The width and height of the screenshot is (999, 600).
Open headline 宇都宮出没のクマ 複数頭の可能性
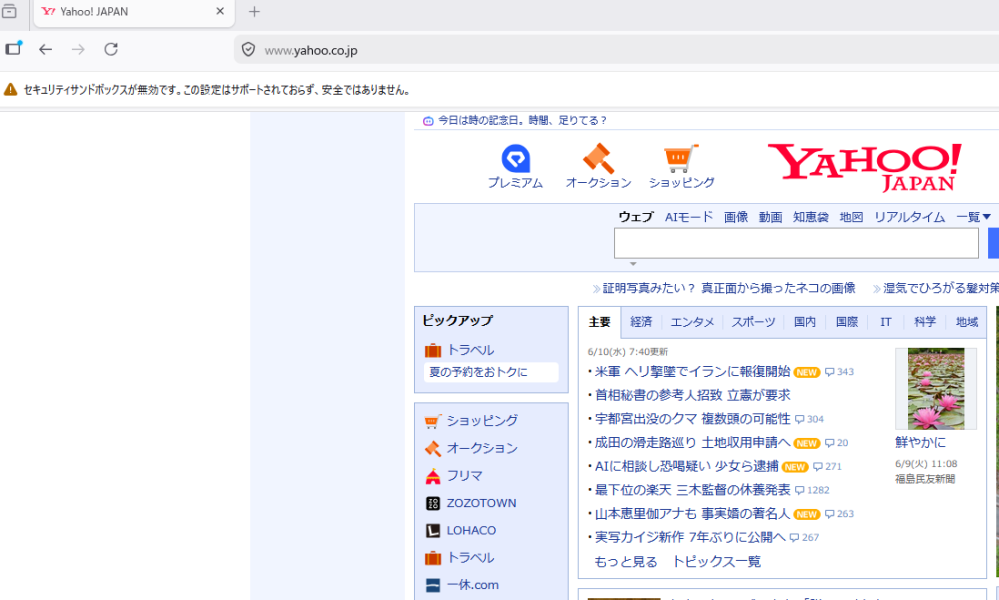(x=693, y=418)
